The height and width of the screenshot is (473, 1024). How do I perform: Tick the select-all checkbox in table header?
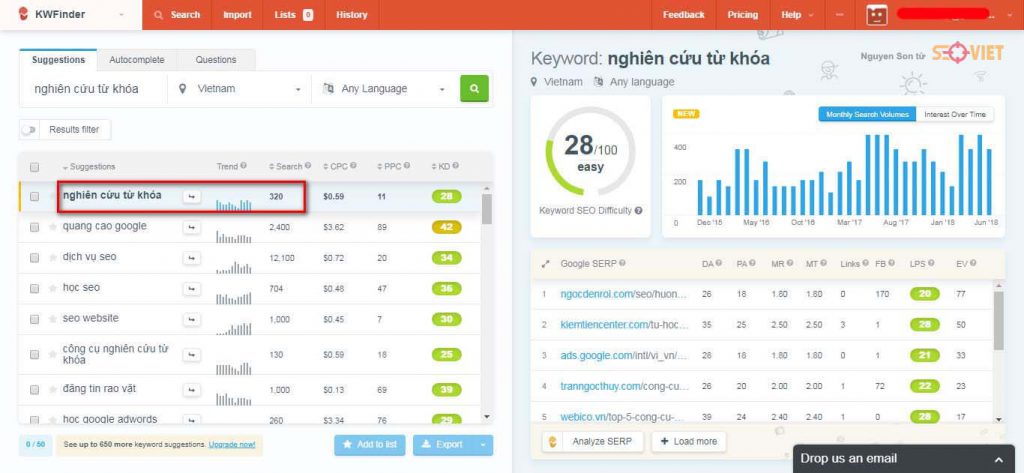pyautogui.click(x=35, y=167)
